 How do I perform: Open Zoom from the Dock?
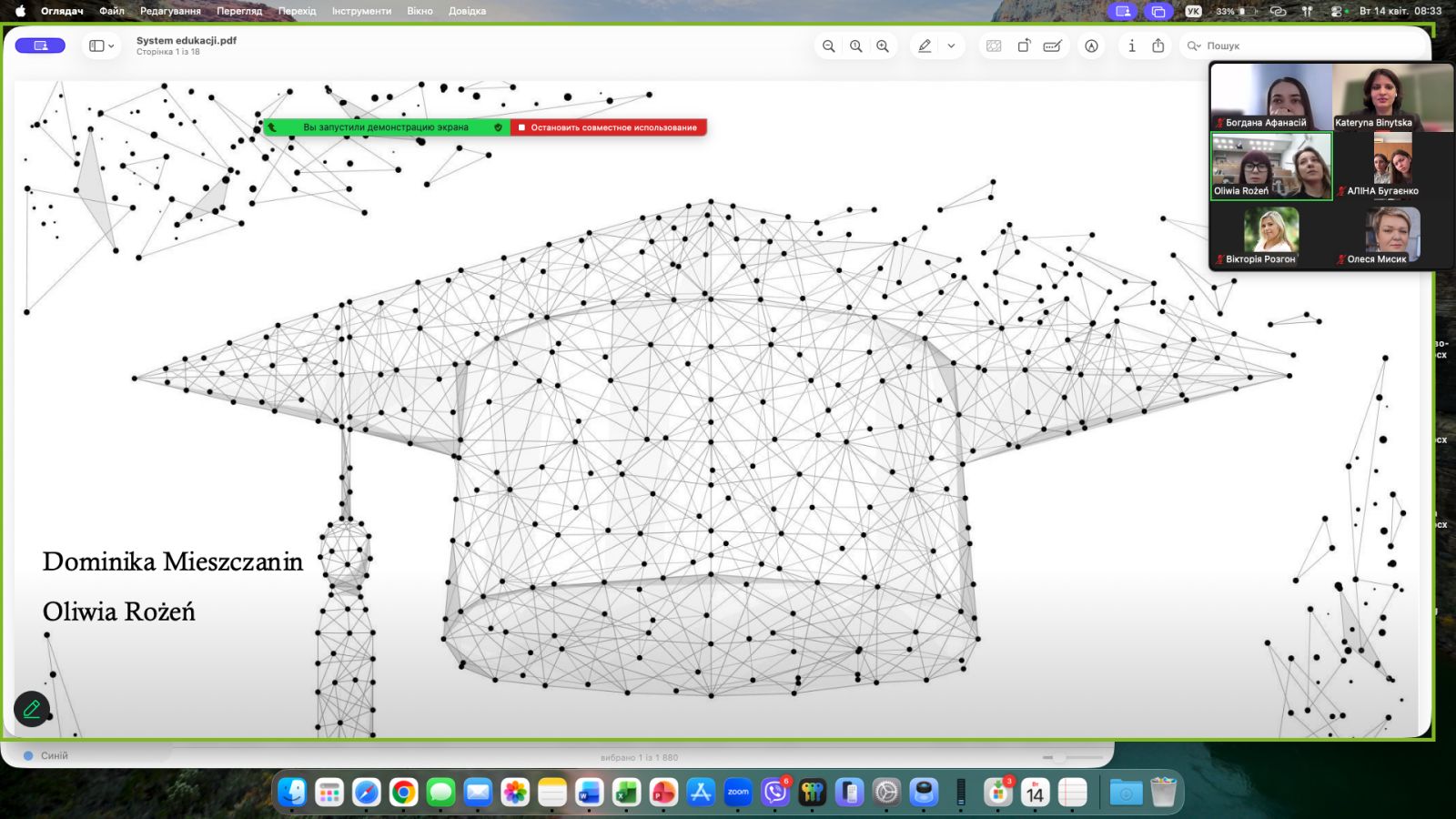click(x=738, y=793)
